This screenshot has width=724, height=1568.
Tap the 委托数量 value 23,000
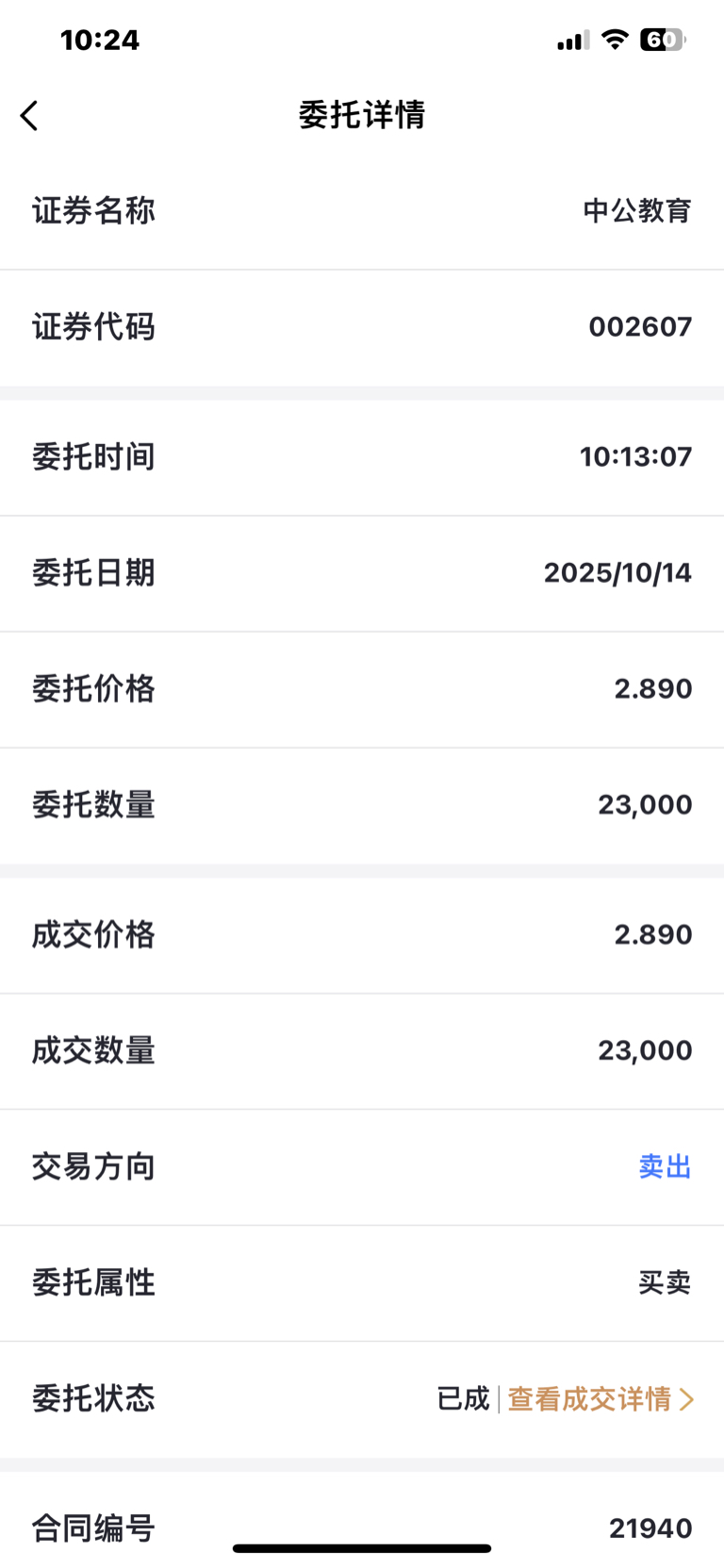pos(645,805)
